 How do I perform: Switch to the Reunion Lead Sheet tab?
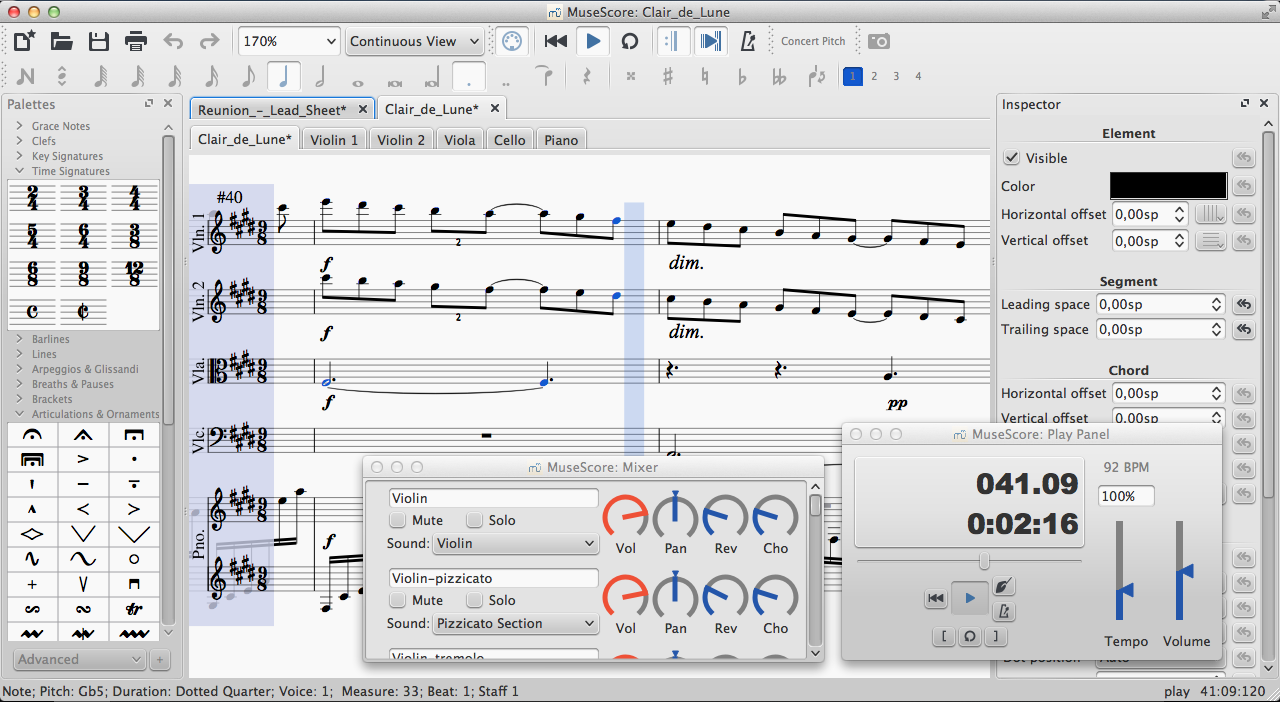click(271, 109)
